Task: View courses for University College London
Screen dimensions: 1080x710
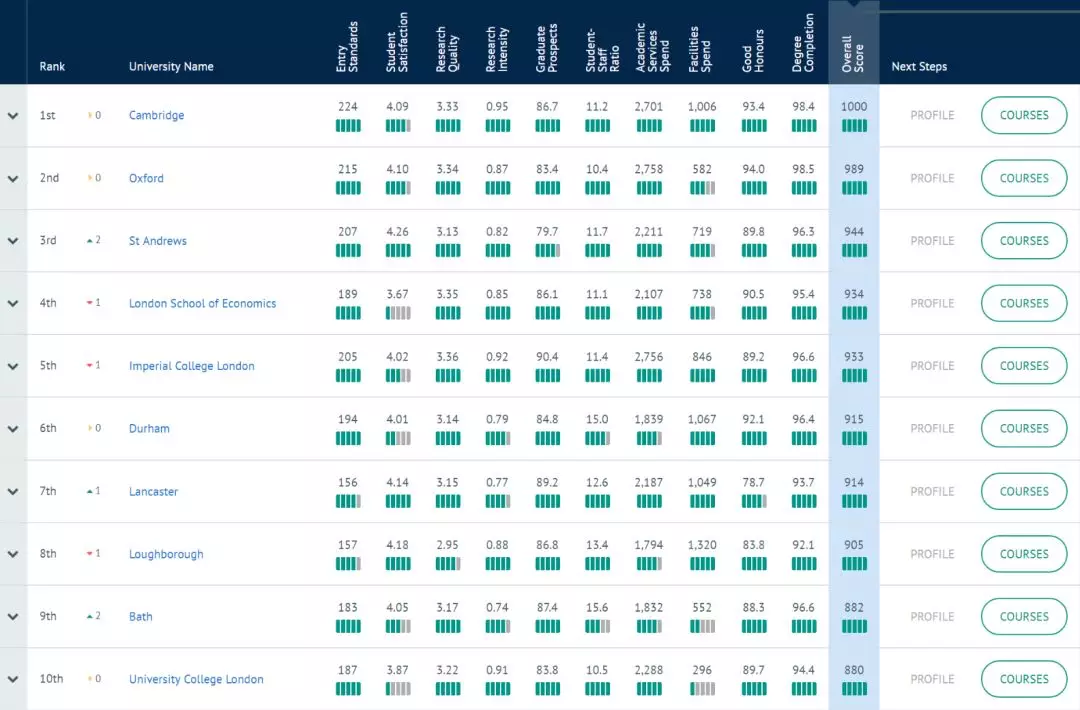Action: click(1024, 679)
